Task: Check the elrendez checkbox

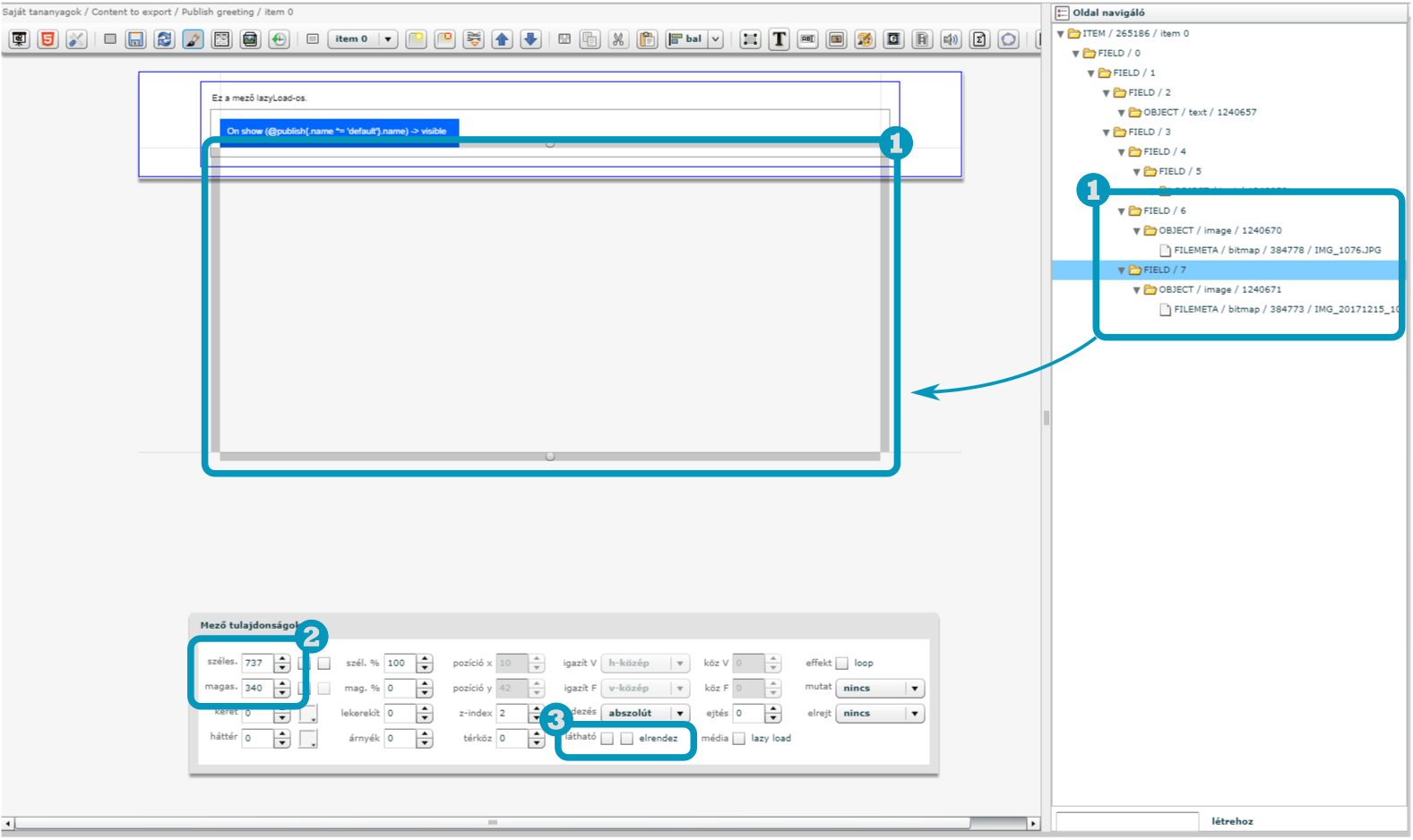Action: pos(627,739)
